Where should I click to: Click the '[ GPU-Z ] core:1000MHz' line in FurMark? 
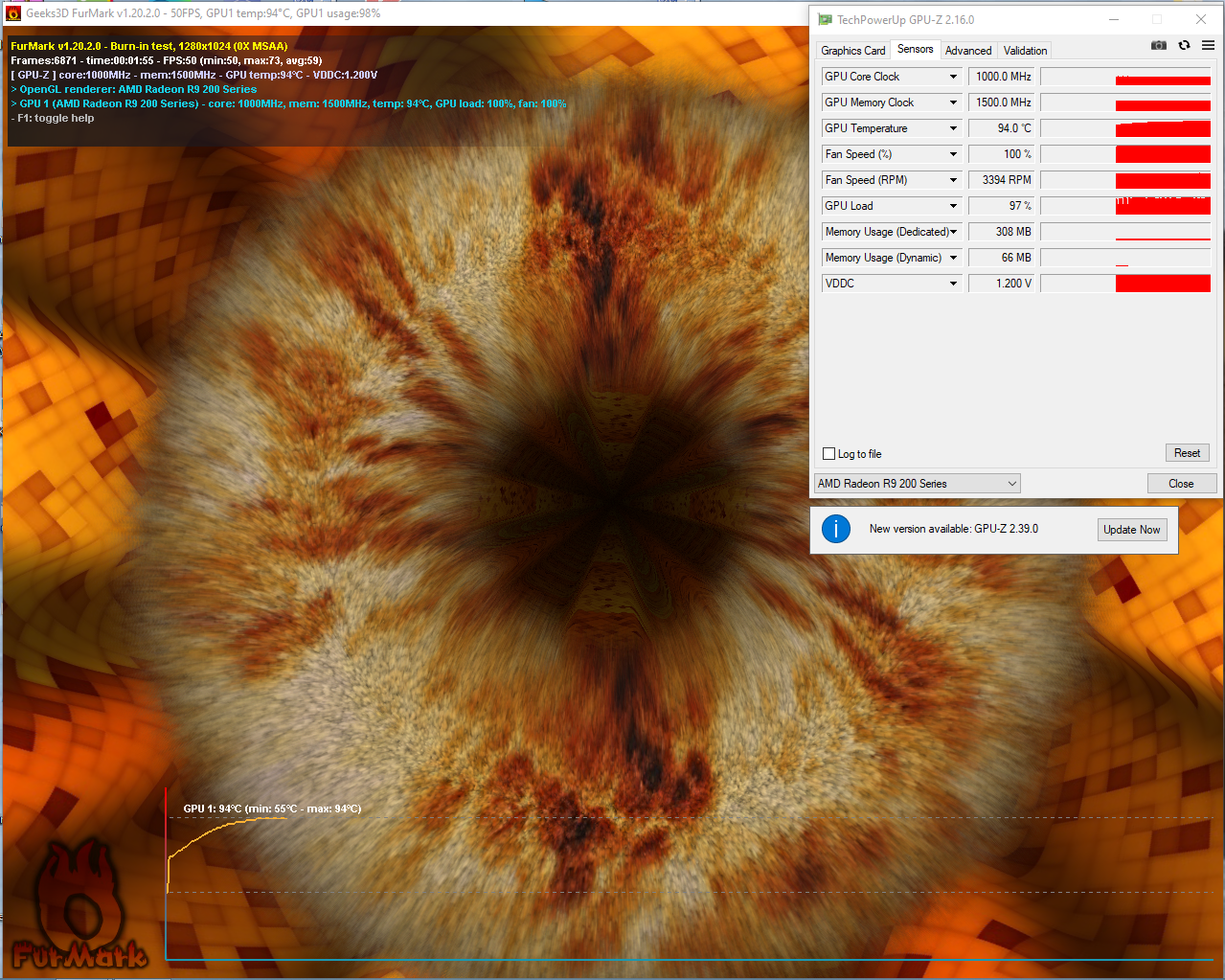pyautogui.click(x=194, y=75)
